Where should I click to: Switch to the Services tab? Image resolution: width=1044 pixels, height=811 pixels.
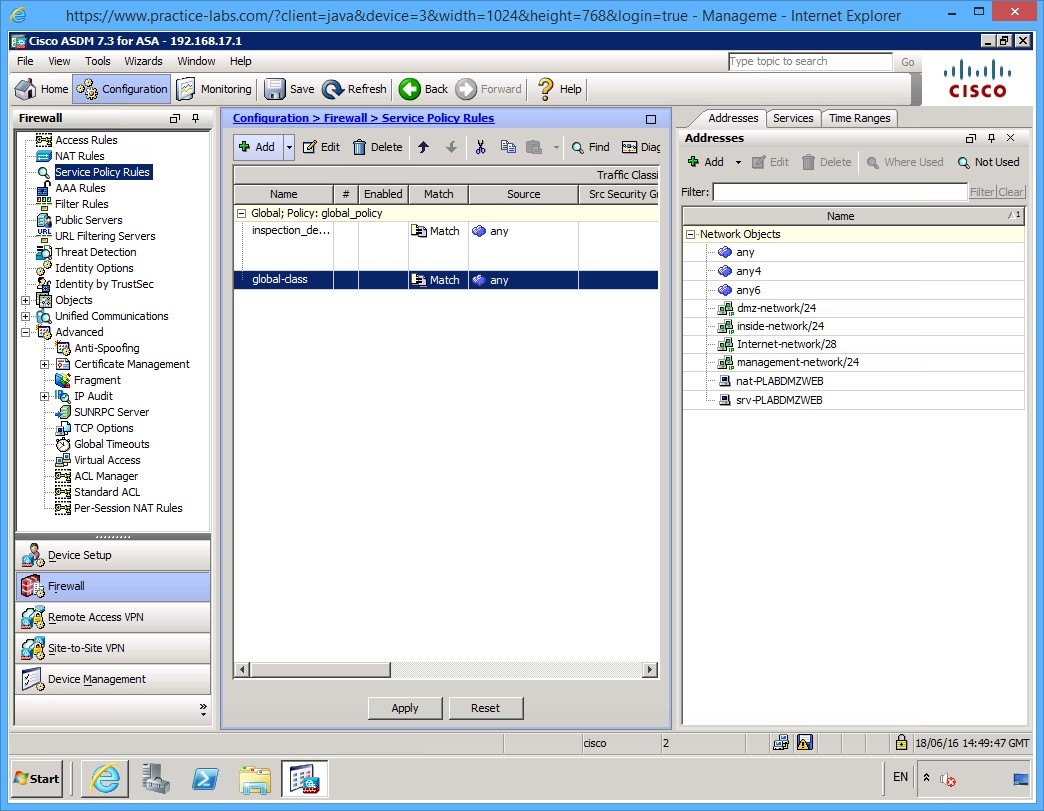tap(793, 118)
